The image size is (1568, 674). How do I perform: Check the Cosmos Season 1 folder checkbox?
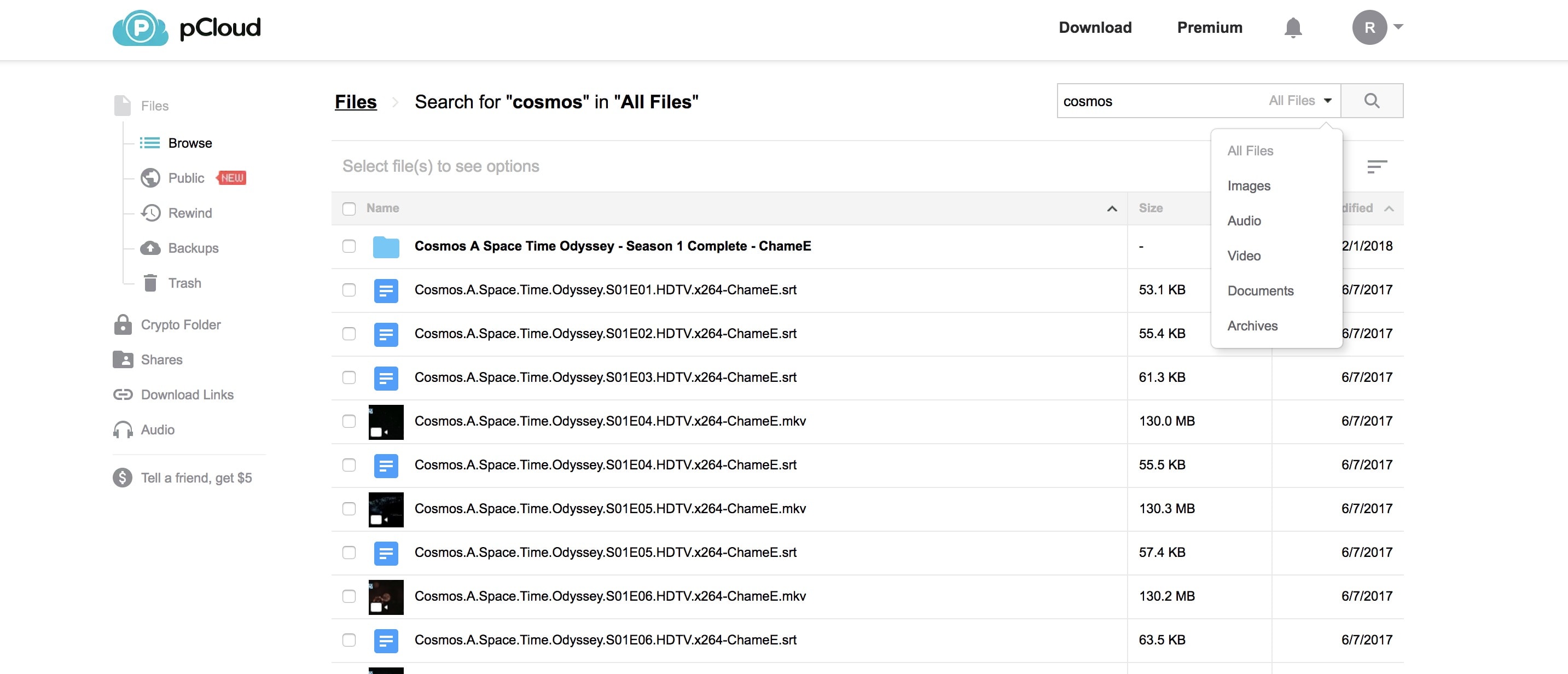click(349, 246)
